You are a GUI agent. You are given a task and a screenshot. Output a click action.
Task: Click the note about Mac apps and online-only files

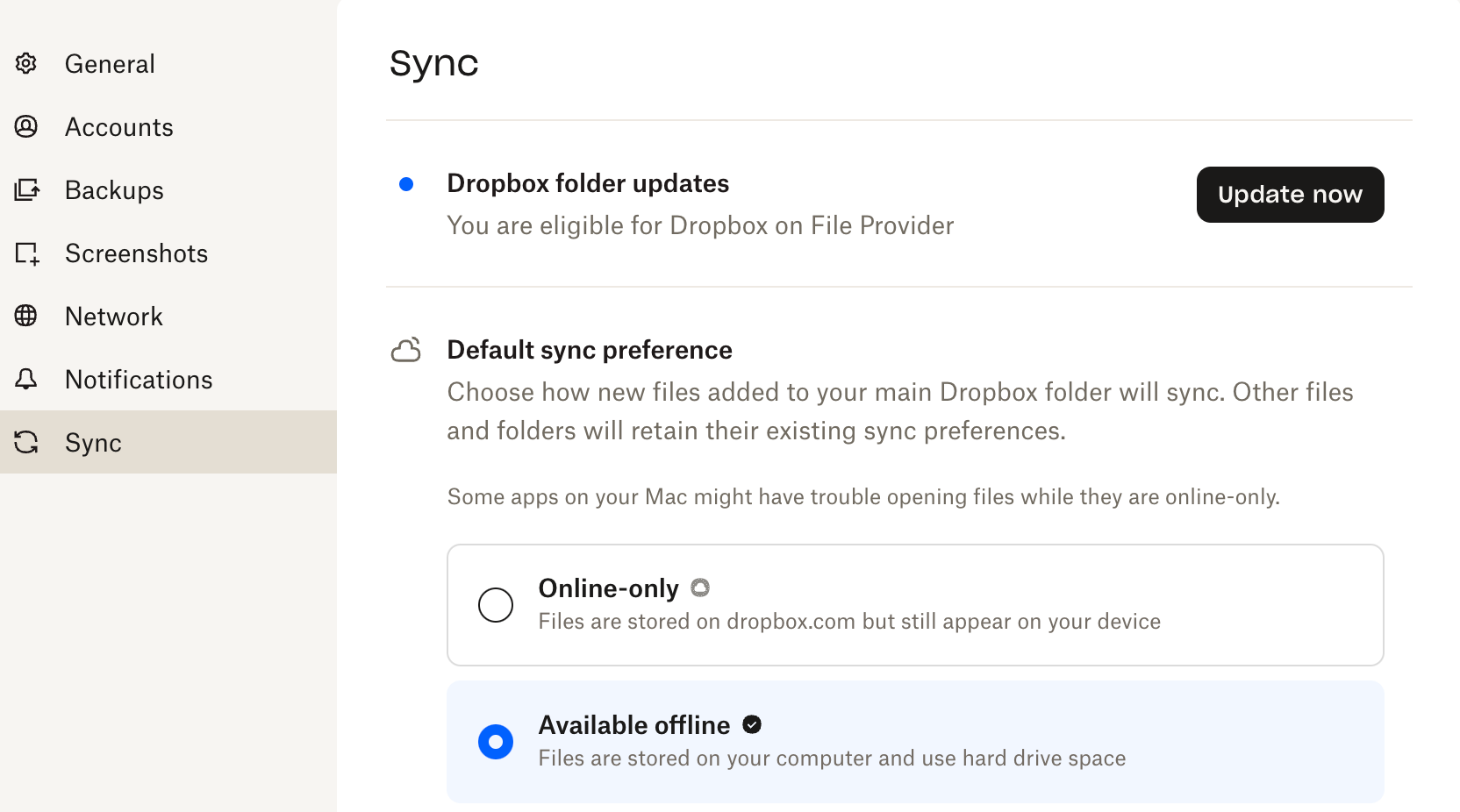click(863, 497)
